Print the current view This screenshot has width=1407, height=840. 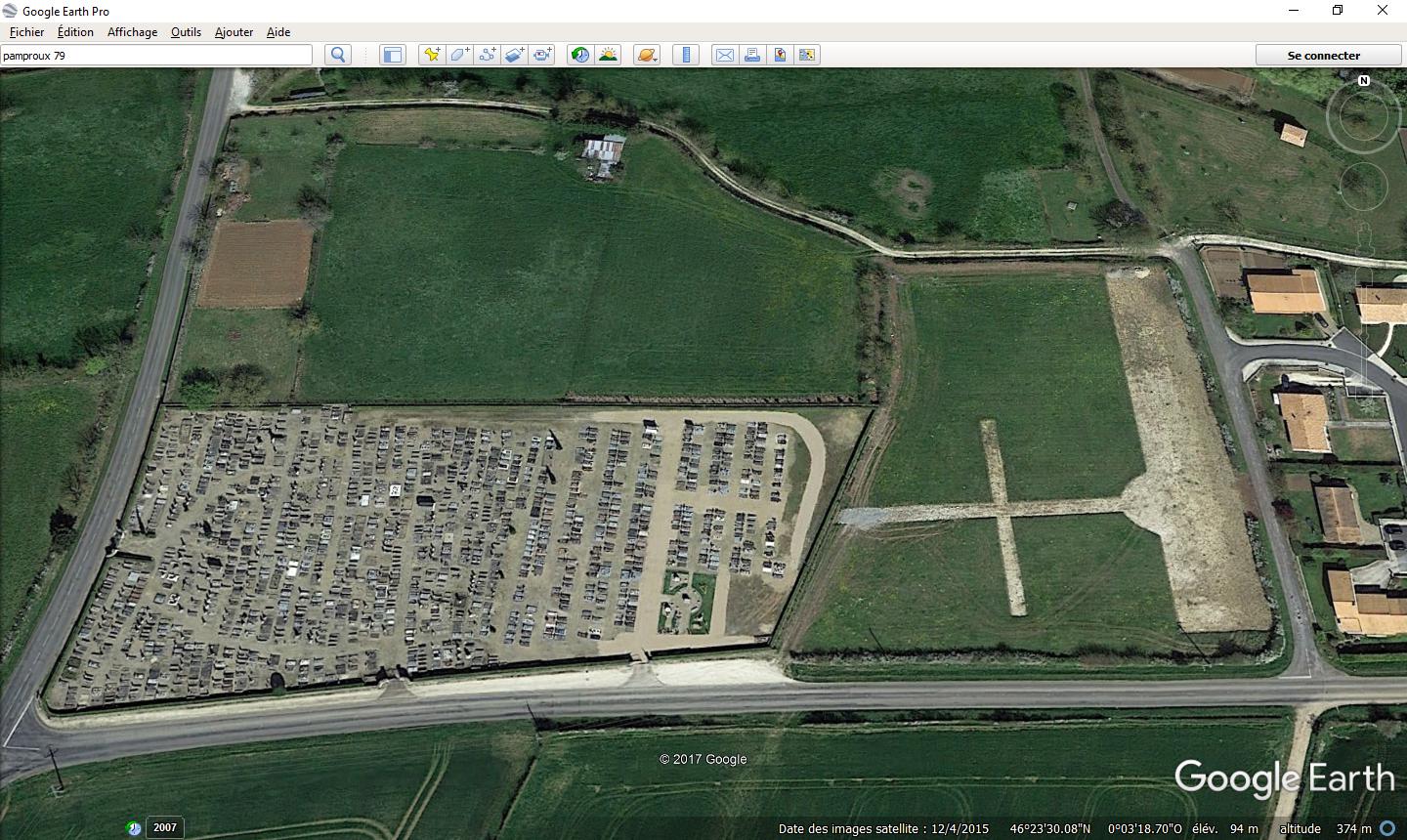coord(752,55)
